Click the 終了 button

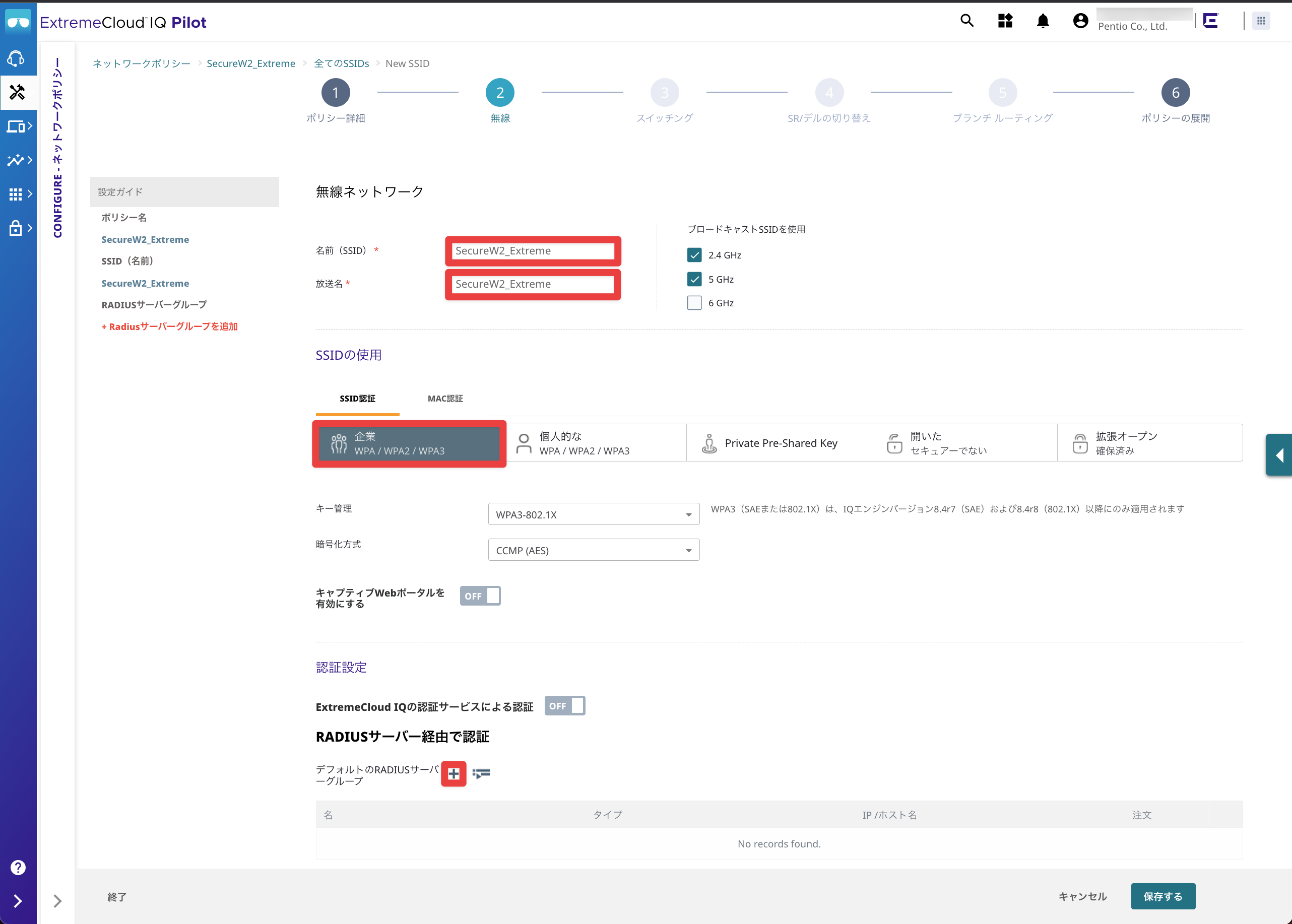tap(116, 897)
